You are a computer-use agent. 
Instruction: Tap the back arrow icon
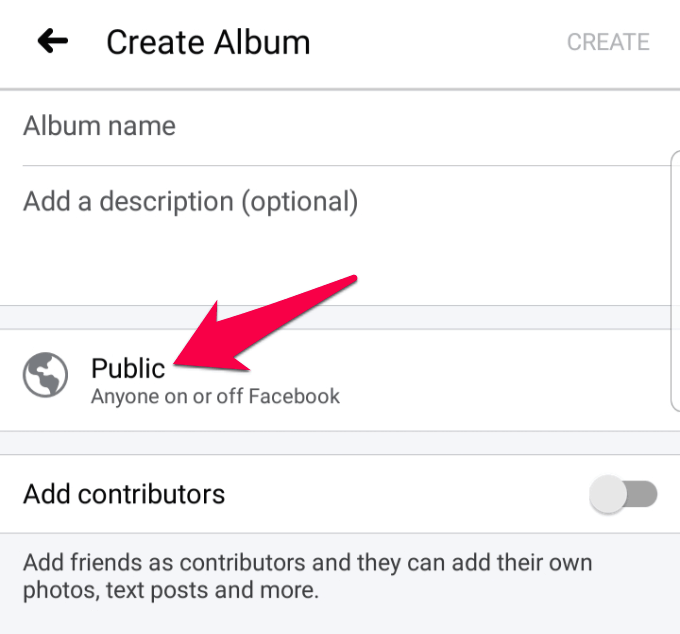click(x=52, y=41)
